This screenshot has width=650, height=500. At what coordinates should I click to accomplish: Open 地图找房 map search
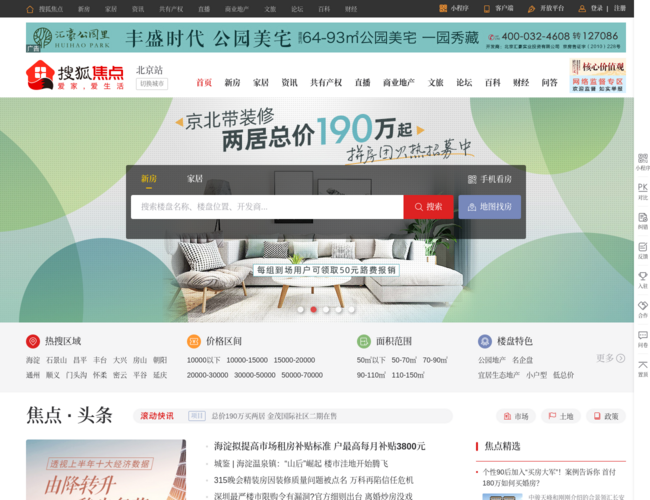pyautogui.click(x=490, y=207)
